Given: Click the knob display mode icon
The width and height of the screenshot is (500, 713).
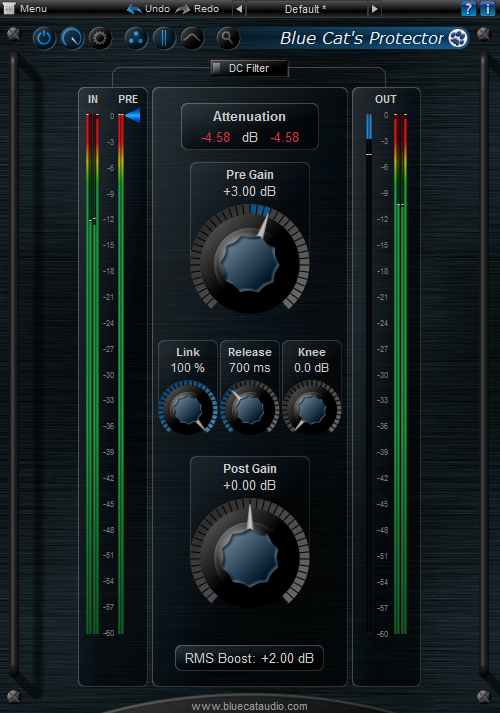Looking at the screenshot, I should 72,38.
